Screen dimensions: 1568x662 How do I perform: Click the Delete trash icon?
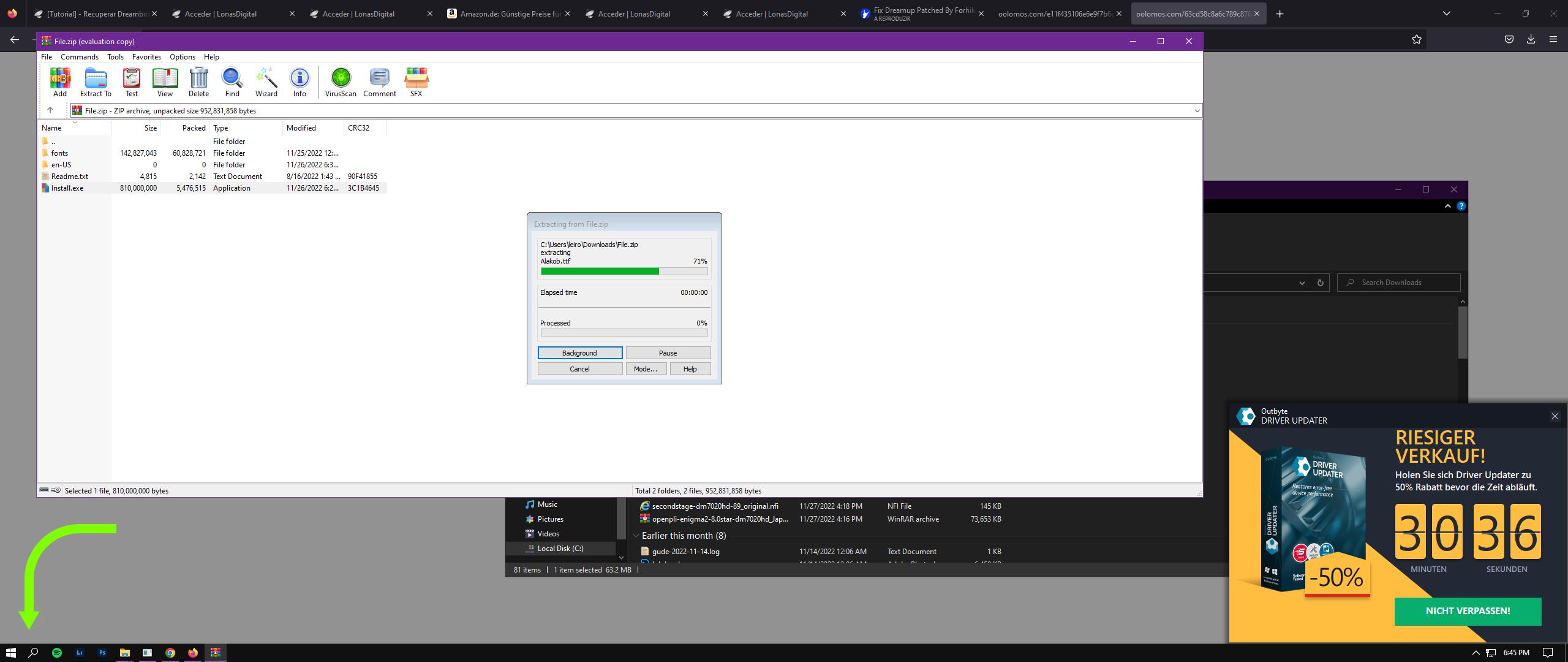[x=198, y=82]
